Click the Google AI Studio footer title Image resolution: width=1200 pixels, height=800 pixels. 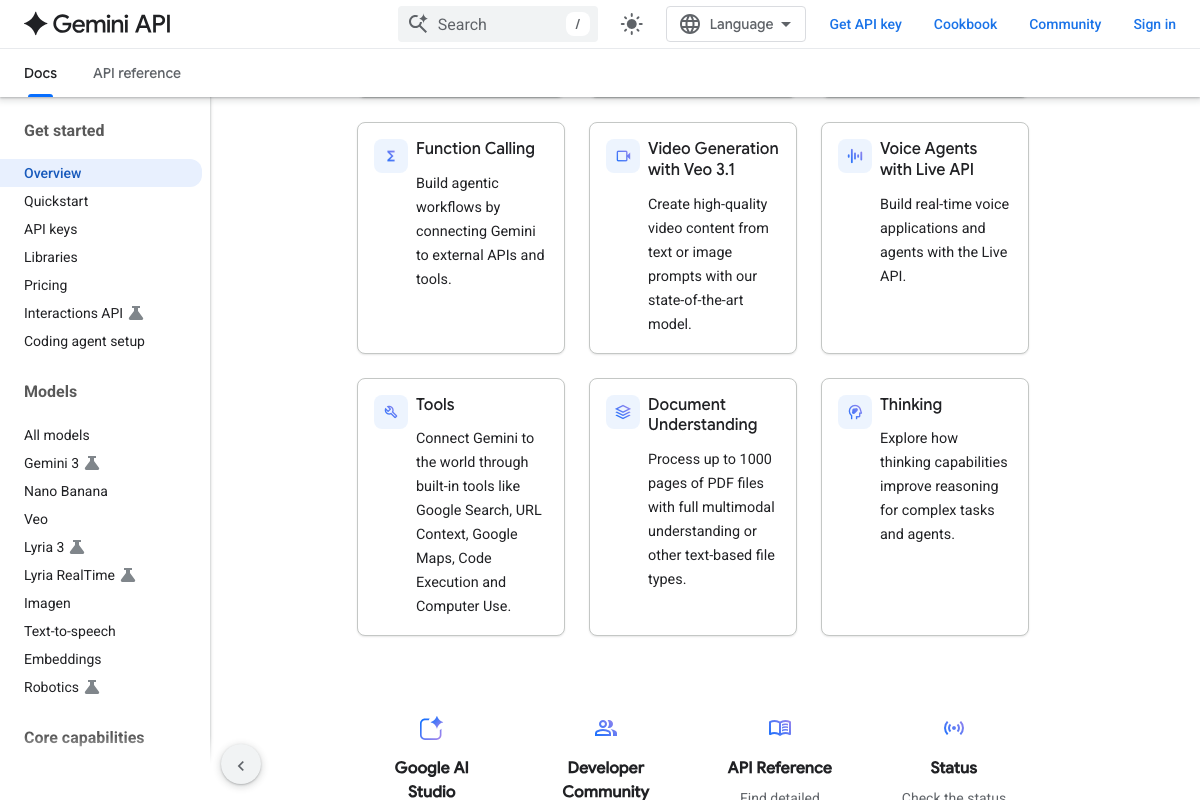pos(432,779)
